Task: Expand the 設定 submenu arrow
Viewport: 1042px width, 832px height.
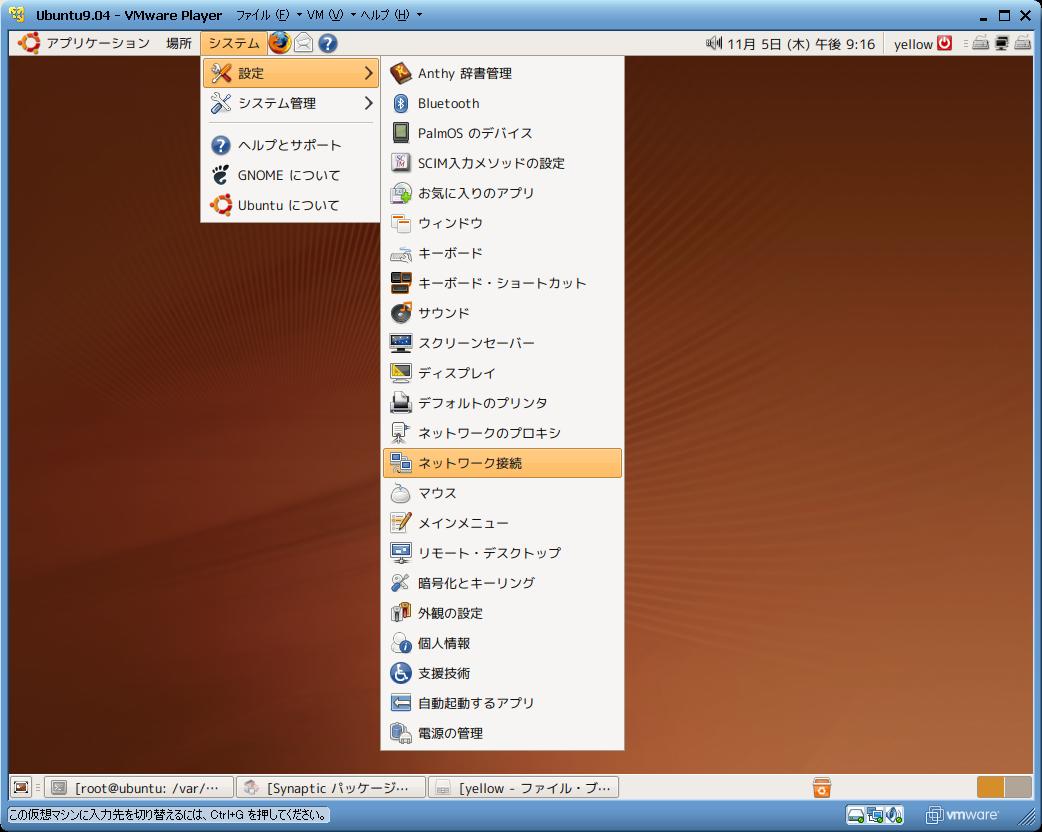Action: click(x=368, y=73)
